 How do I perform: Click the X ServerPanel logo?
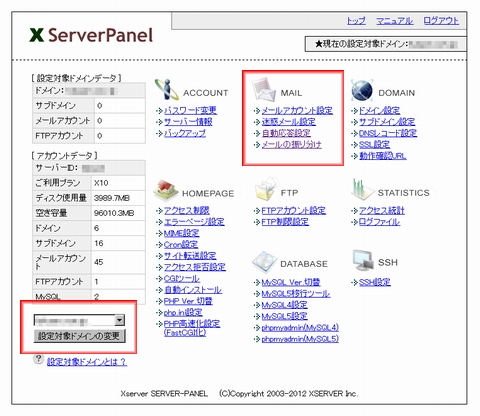[x=91, y=35]
